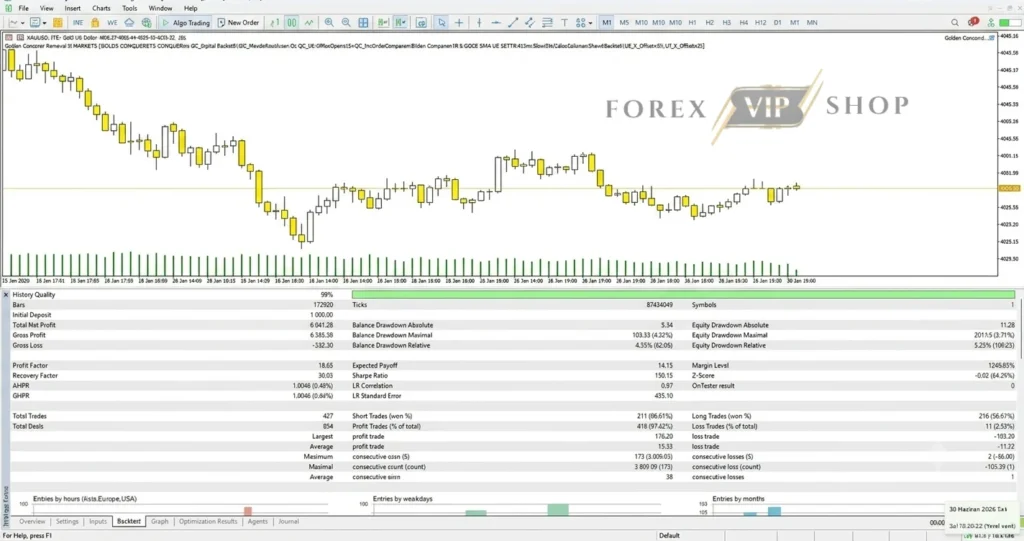Image resolution: width=1024 pixels, height=541 pixels.
Task: Switch to the Overview tab
Action: (x=32, y=521)
